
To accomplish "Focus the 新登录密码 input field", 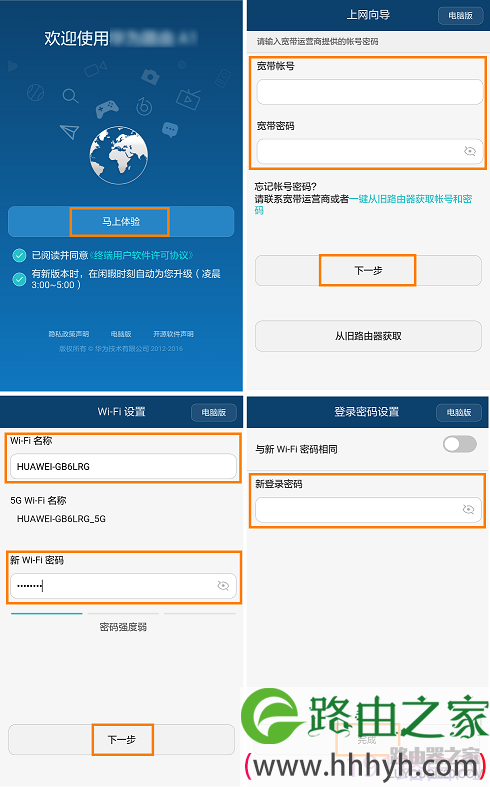I will 369,510.
